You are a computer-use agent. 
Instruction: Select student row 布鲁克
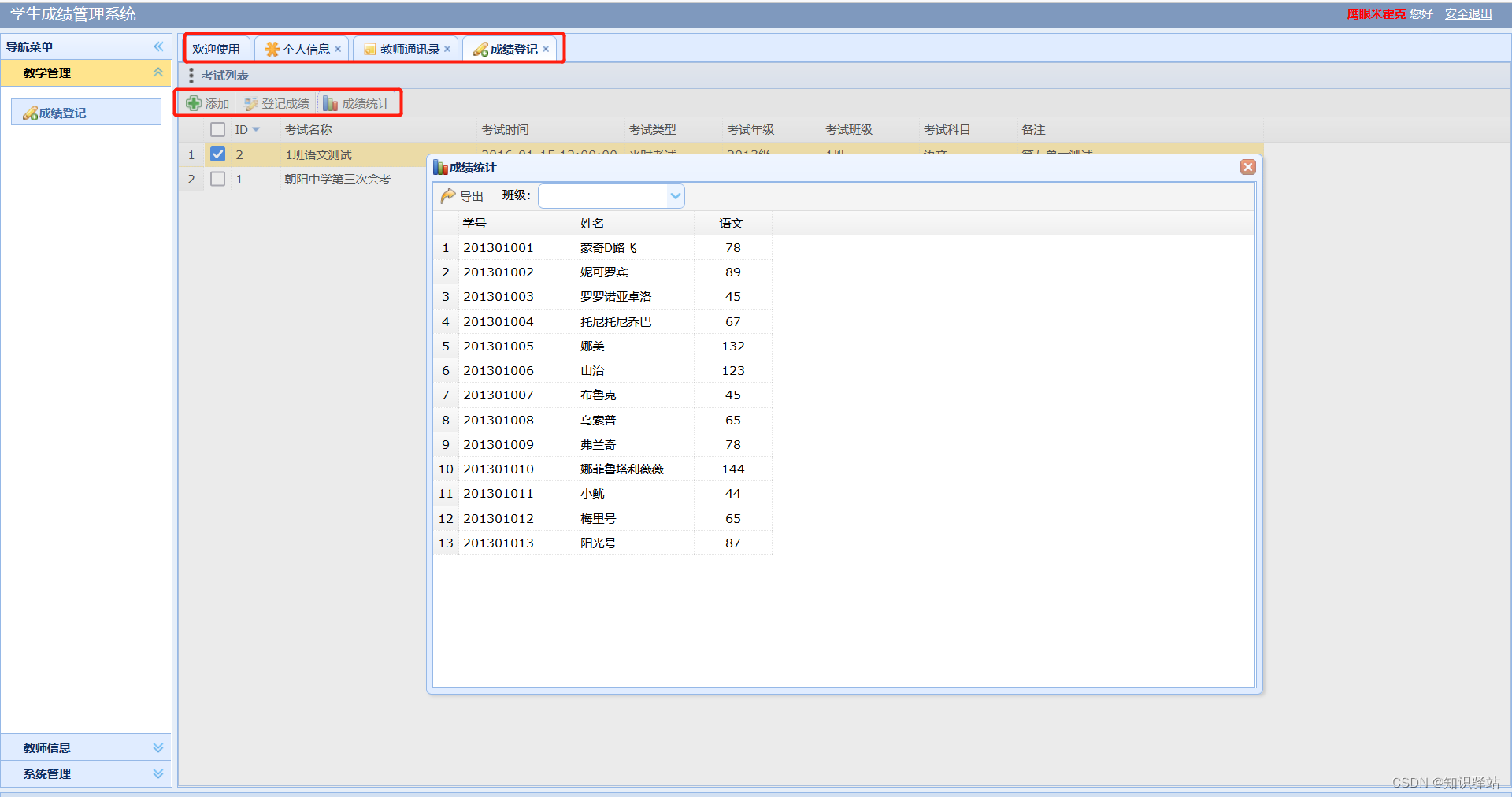[x=603, y=395]
